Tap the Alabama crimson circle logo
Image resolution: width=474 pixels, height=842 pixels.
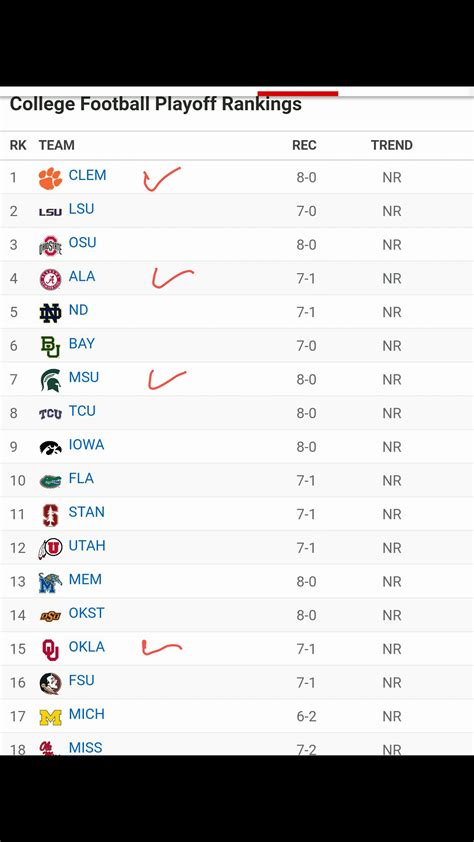(50, 279)
